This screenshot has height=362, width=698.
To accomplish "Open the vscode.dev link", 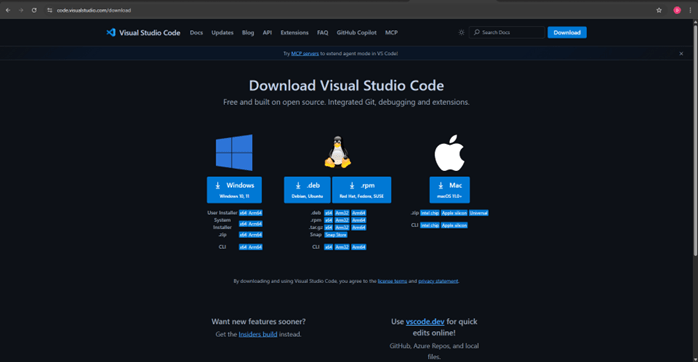I will click(x=425, y=321).
